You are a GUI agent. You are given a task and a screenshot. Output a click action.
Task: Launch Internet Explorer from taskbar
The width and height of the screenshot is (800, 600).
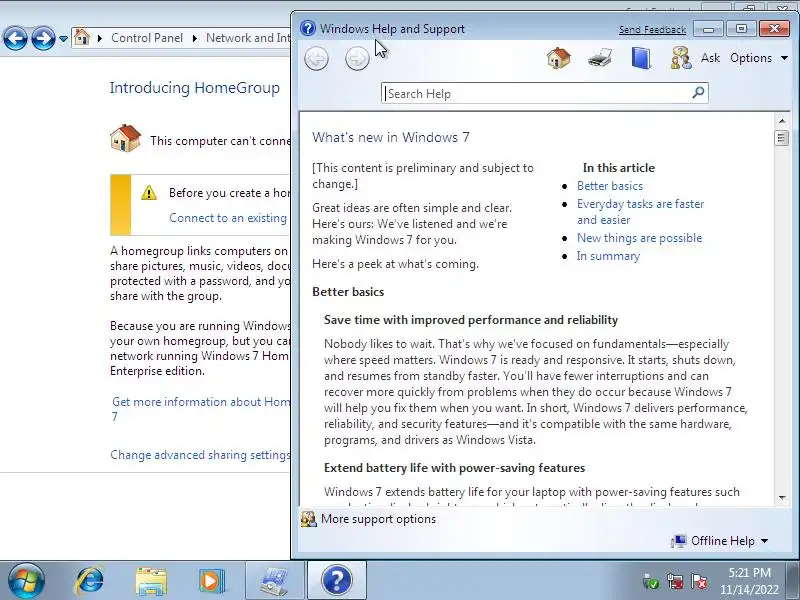[x=90, y=581]
